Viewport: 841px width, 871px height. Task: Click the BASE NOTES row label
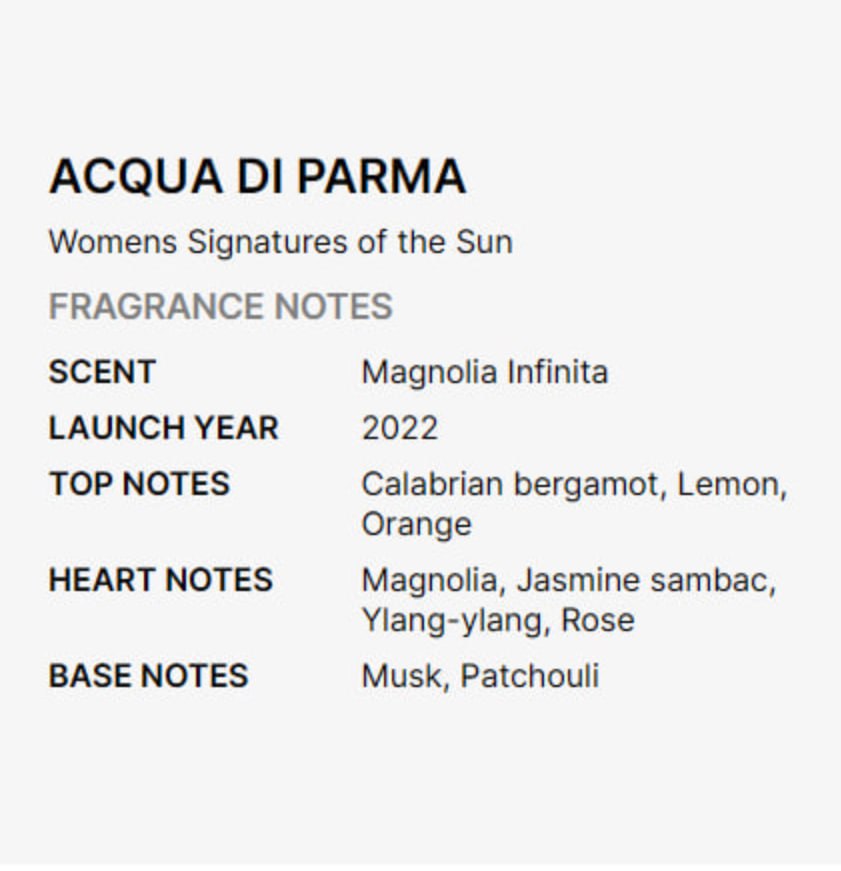pos(148,676)
